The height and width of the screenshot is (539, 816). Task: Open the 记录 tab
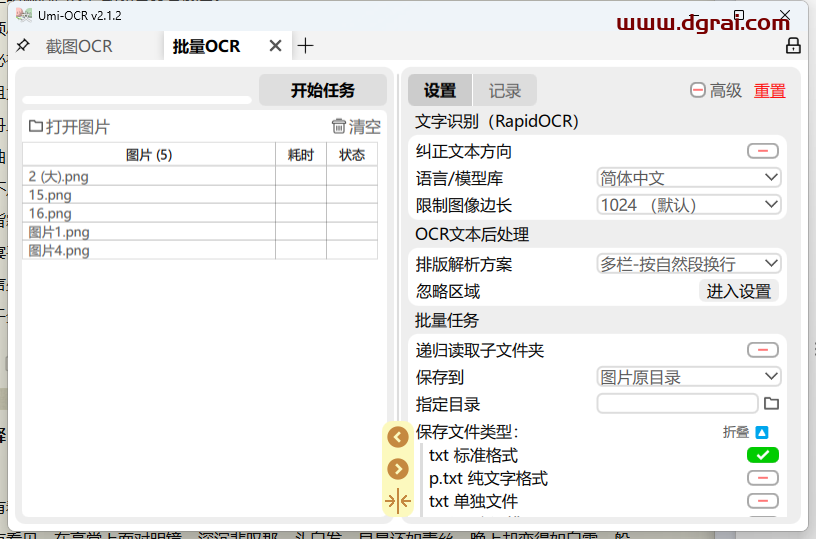pyautogui.click(x=504, y=91)
